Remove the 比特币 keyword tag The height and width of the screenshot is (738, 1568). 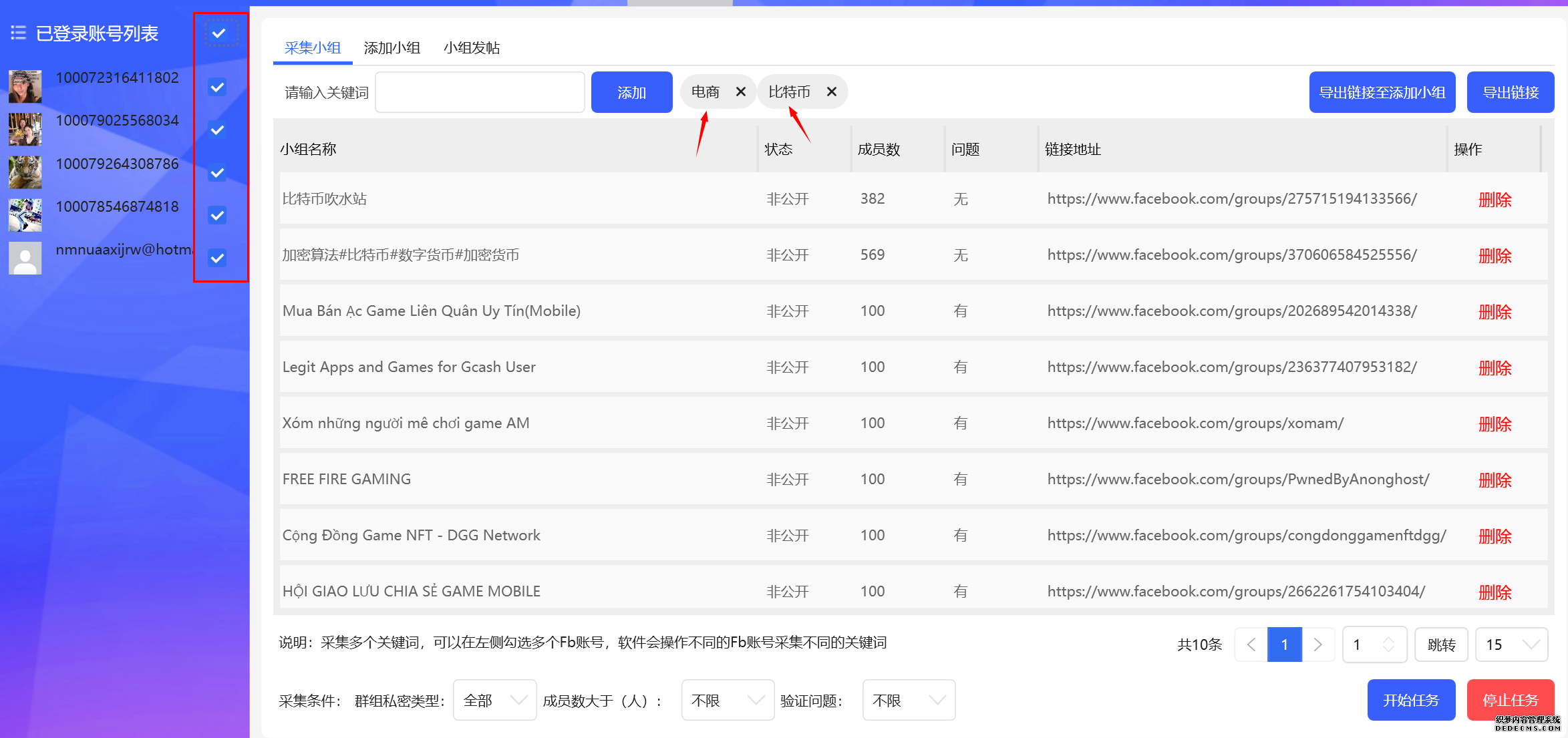point(831,91)
